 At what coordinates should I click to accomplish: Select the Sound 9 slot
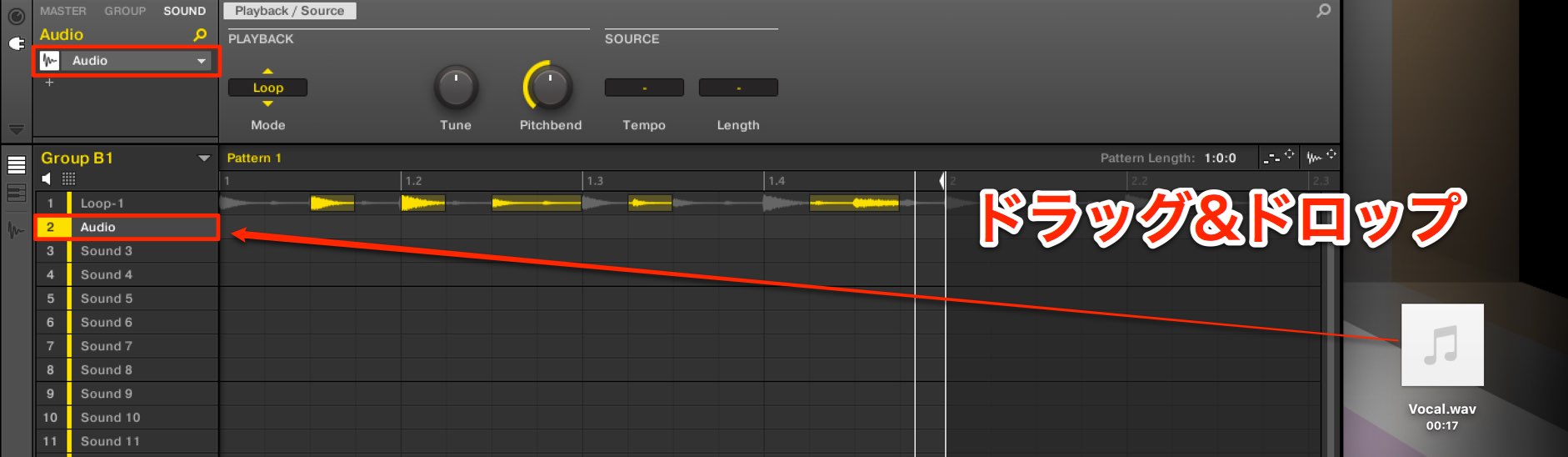tap(127, 394)
